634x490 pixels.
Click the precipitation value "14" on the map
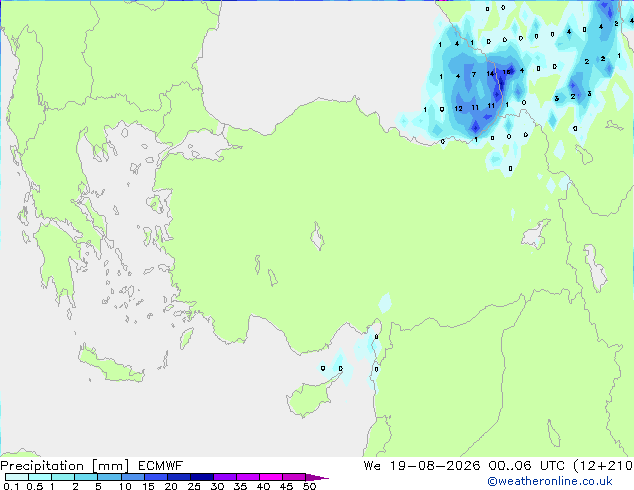[x=490, y=74]
